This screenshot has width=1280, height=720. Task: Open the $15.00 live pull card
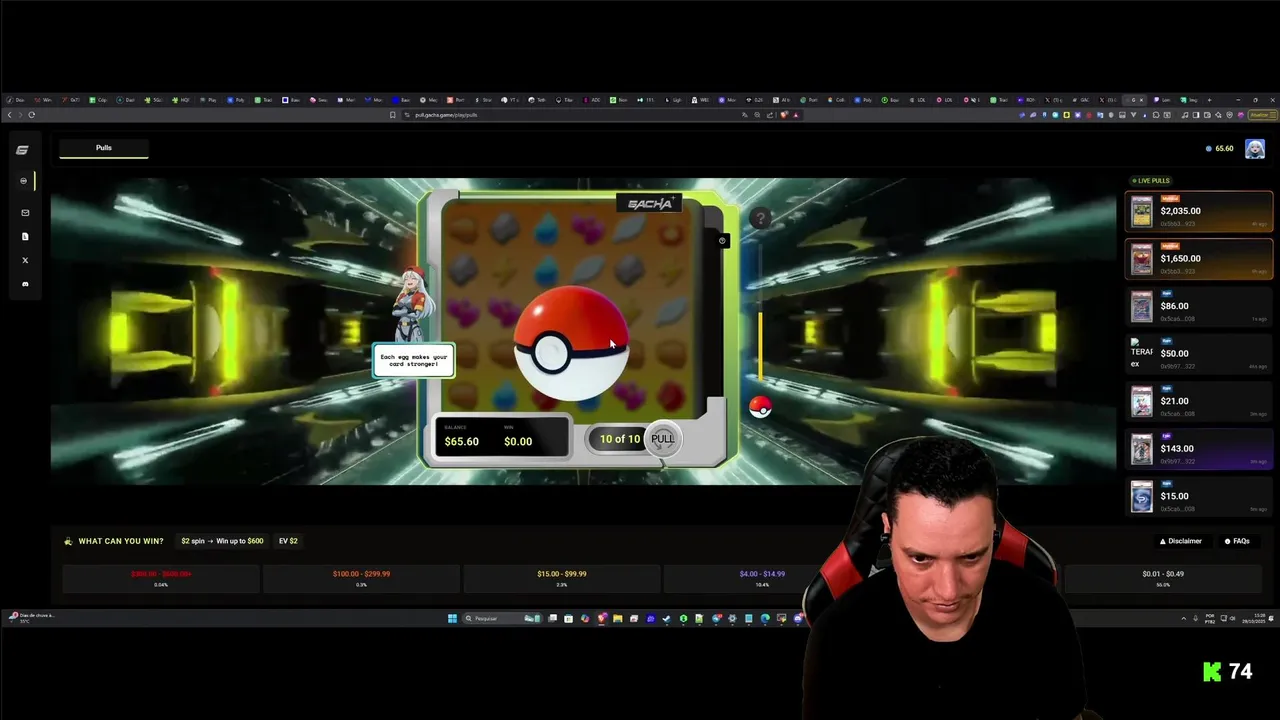(x=1199, y=496)
